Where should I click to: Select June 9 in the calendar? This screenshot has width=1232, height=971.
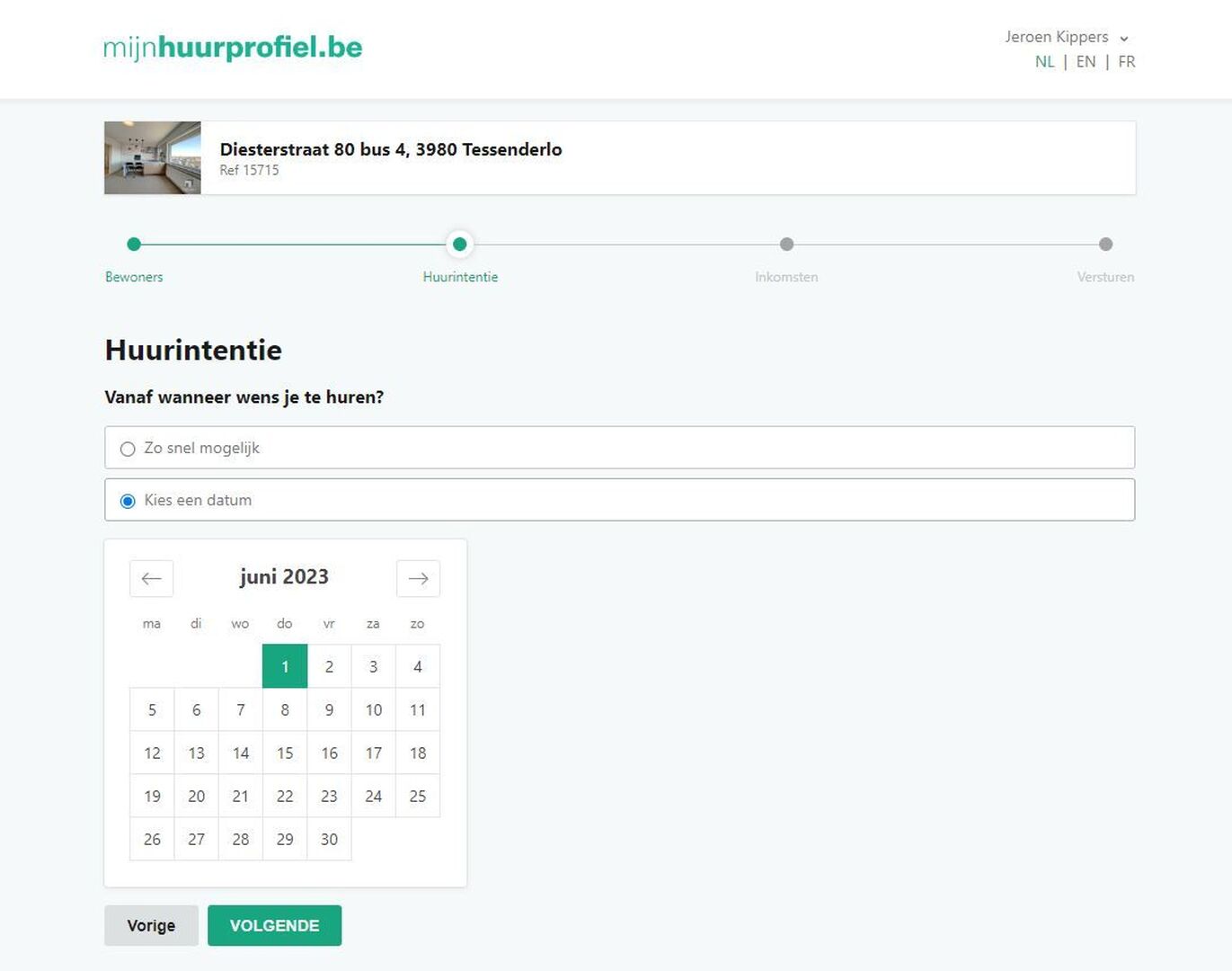point(329,709)
